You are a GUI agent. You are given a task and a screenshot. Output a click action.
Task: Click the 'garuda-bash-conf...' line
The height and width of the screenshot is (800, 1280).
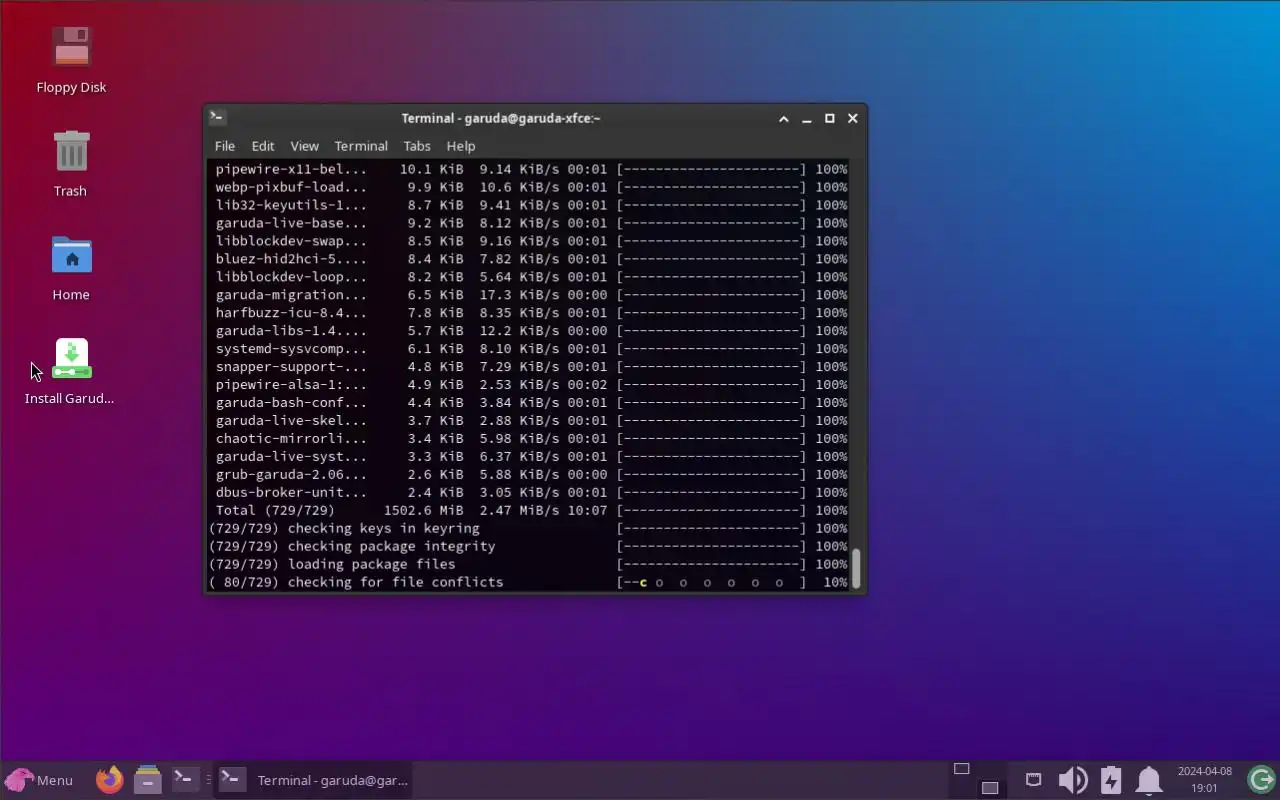click(531, 403)
